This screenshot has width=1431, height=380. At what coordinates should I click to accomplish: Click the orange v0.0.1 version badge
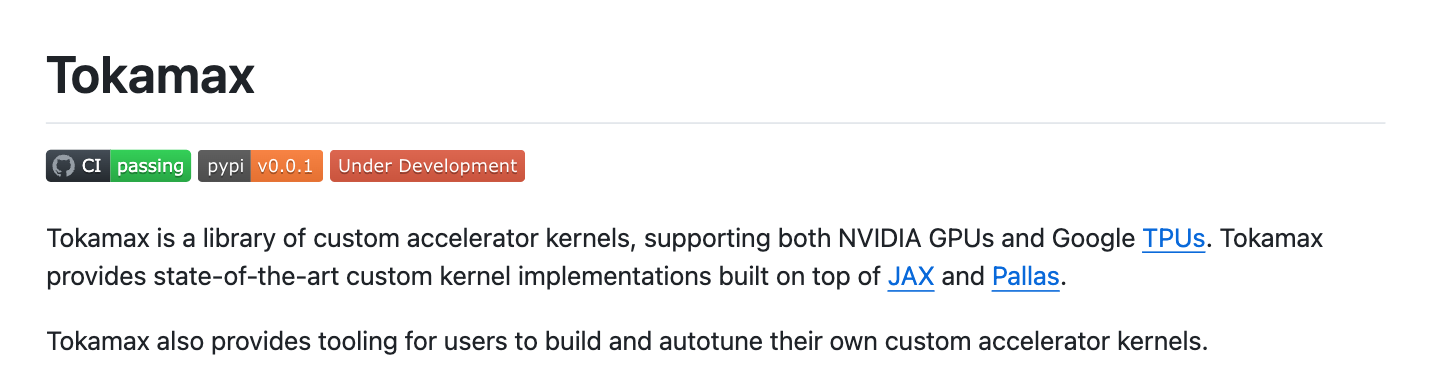point(286,166)
